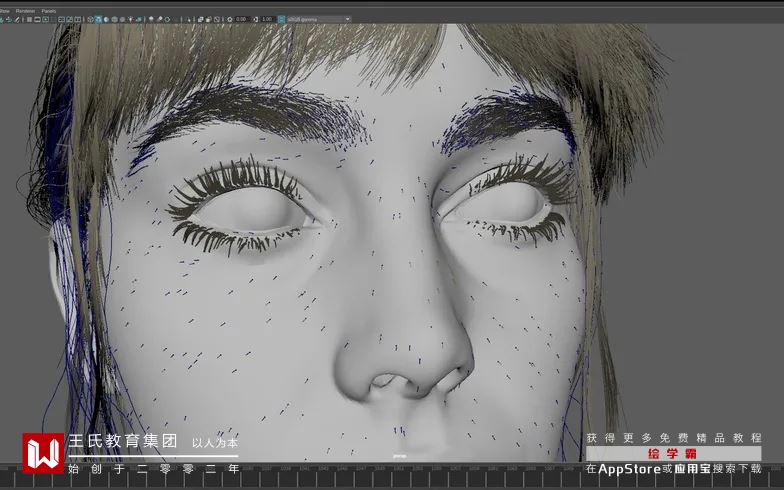Viewport: 784px width, 490px height.
Task: Open the Renderer panel menu
Action: point(25,11)
